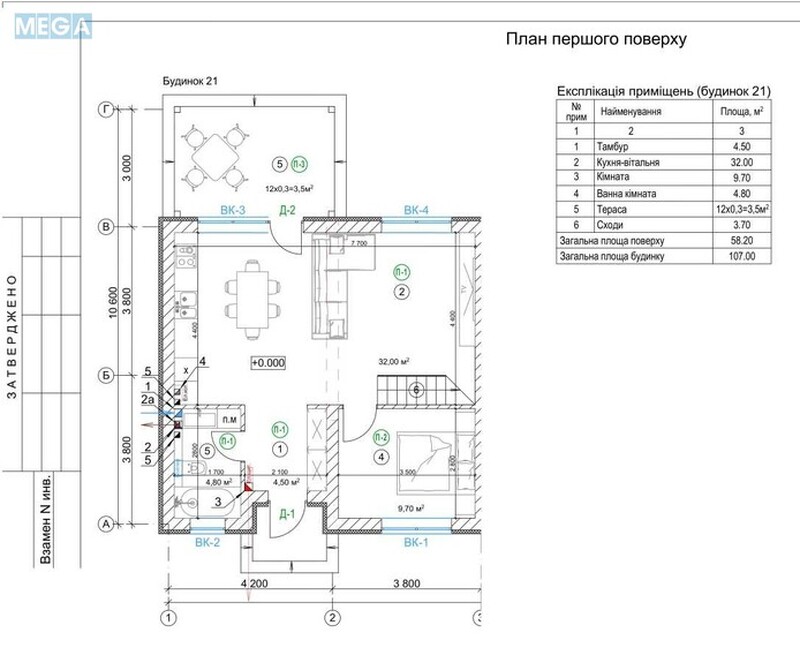Click the "Будинок 21" label above the plan
This screenshot has width=800, height=663.
tap(190, 81)
